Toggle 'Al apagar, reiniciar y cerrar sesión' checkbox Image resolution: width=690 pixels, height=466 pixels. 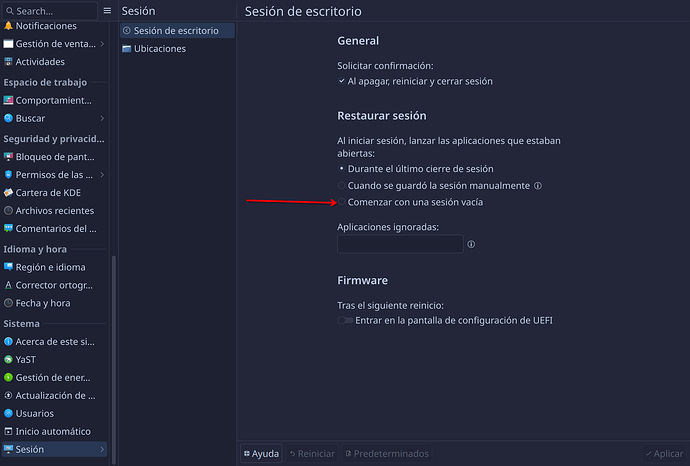pyautogui.click(x=342, y=81)
